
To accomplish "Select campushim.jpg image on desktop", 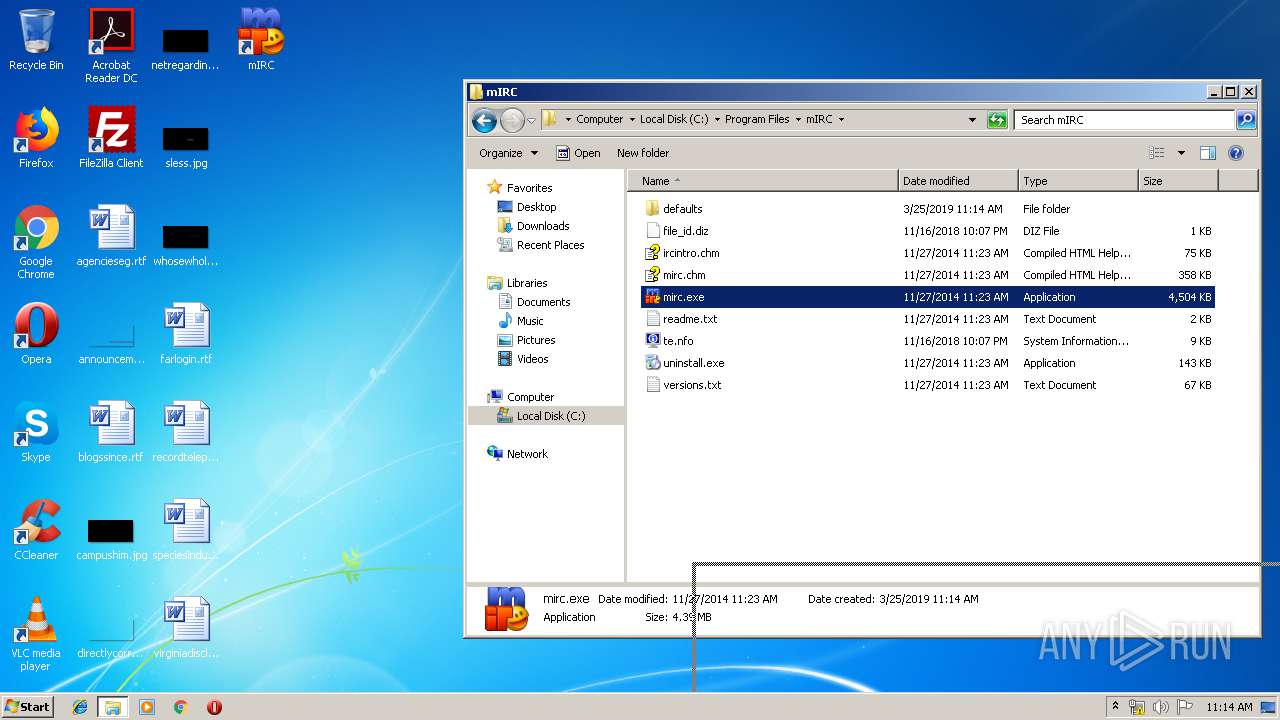I will click(x=111, y=540).
